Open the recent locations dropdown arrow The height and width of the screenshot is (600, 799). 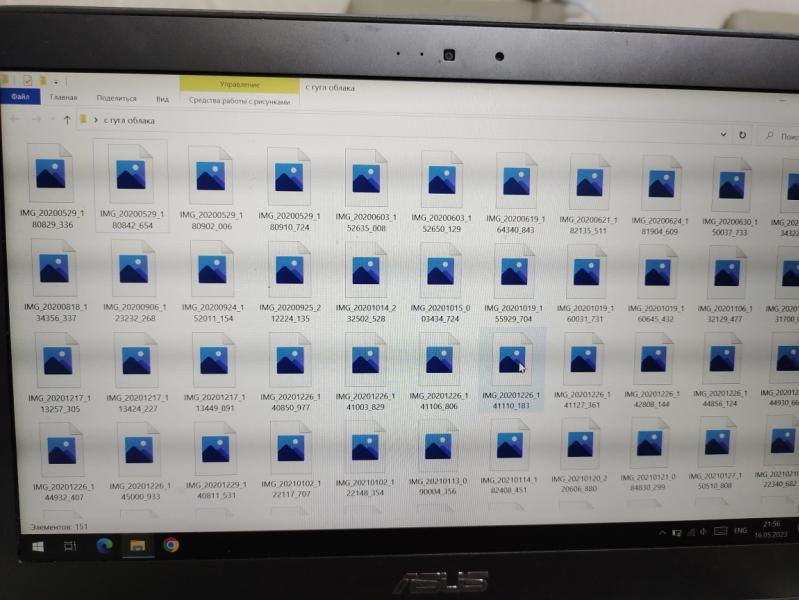[x=51, y=120]
